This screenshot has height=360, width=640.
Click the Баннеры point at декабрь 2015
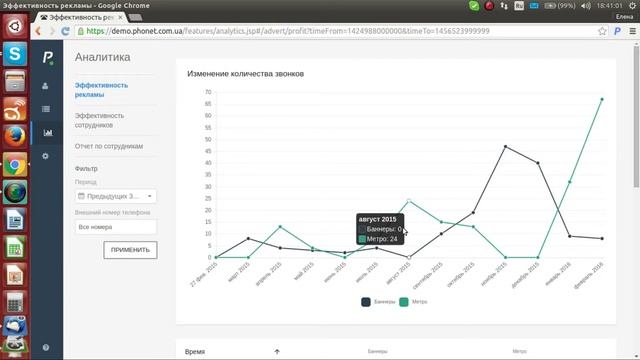538,163
